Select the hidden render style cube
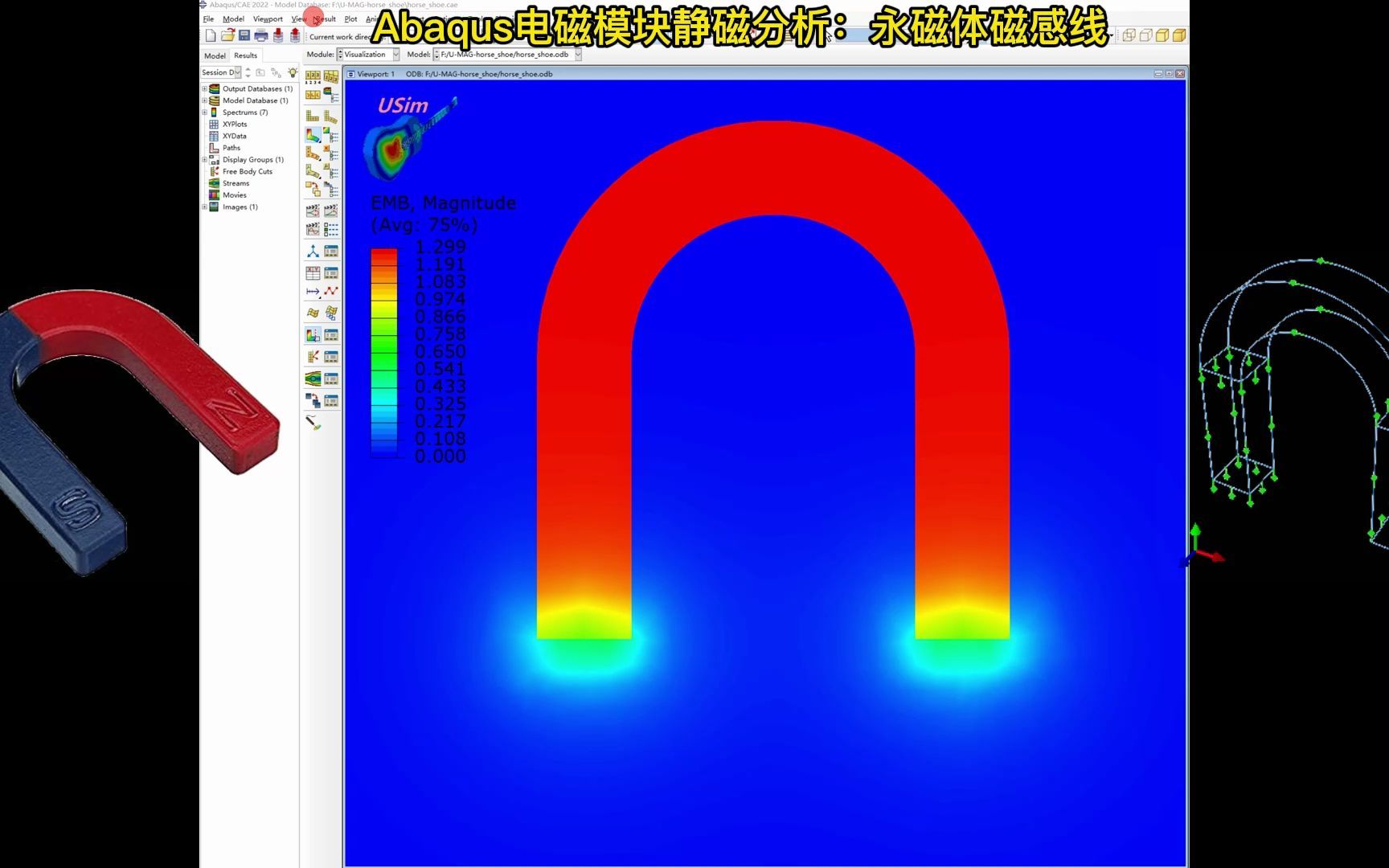 point(1145,35)
